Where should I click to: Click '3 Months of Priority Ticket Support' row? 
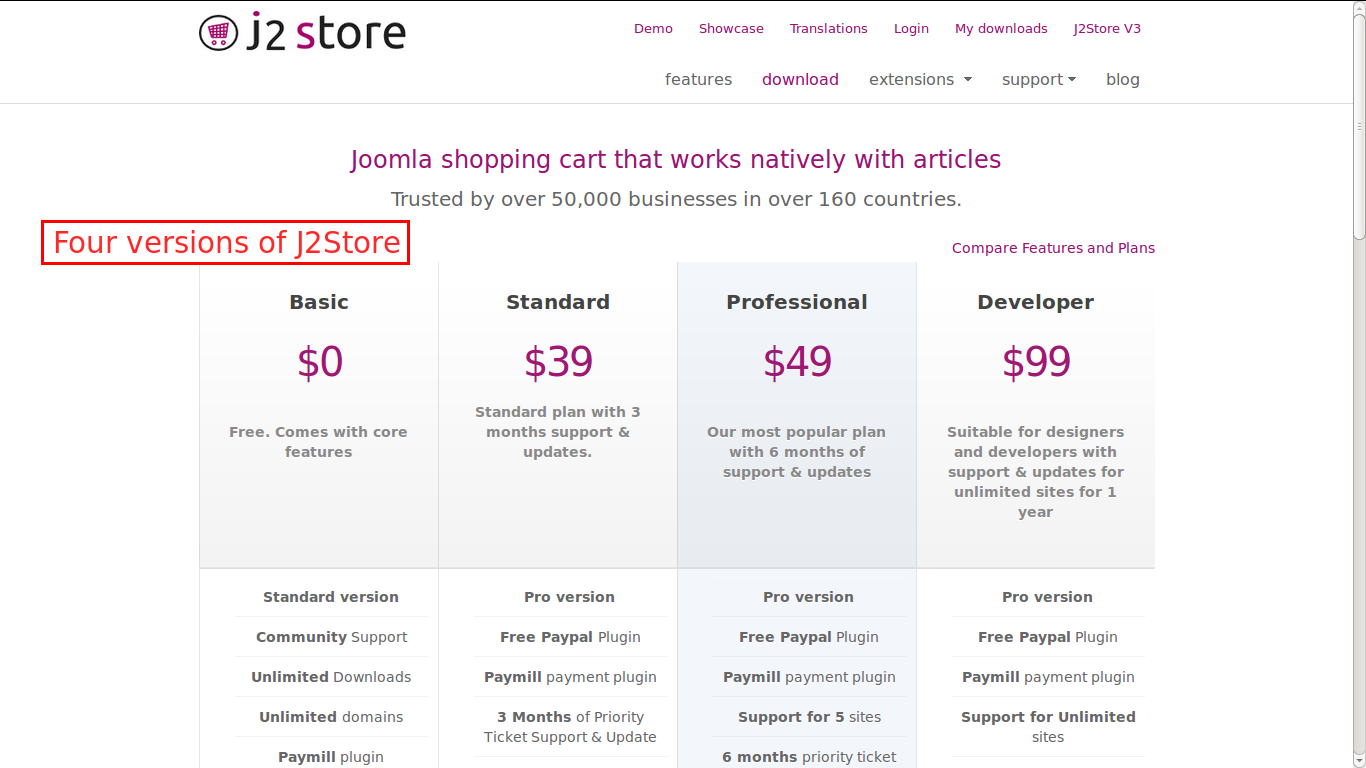tap(570, 727)
